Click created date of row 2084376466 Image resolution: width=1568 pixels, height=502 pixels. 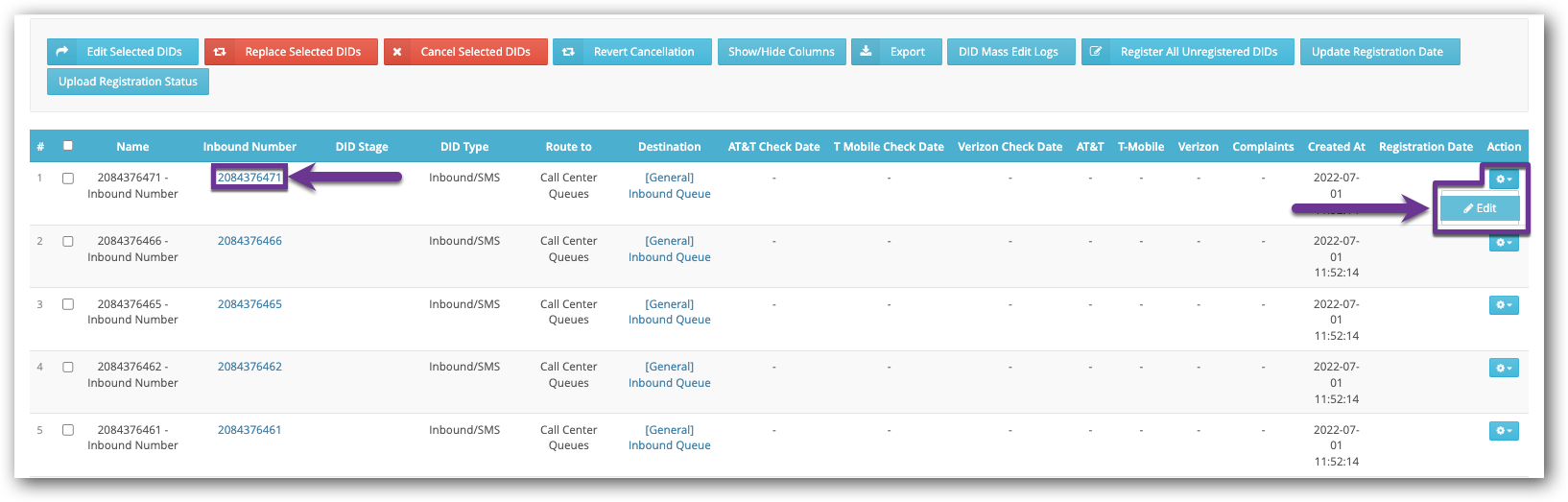point(1337,256)
